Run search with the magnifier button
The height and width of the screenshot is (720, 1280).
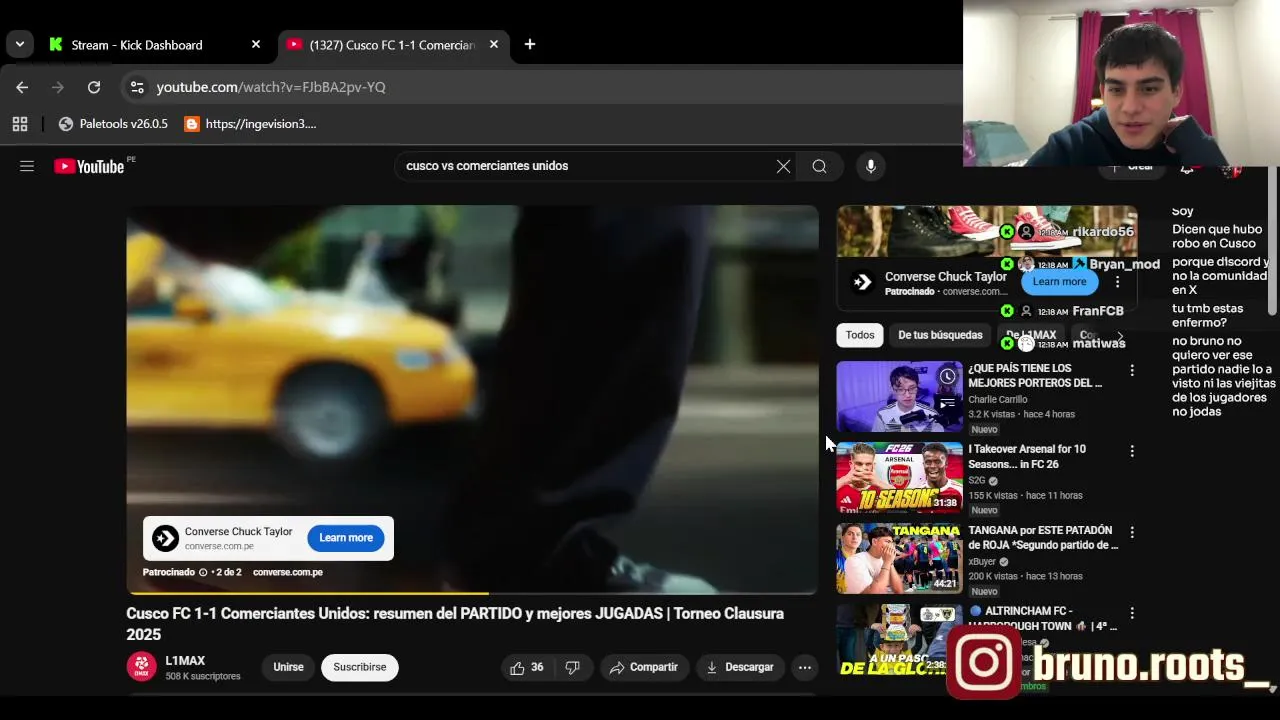pos(820,166)
